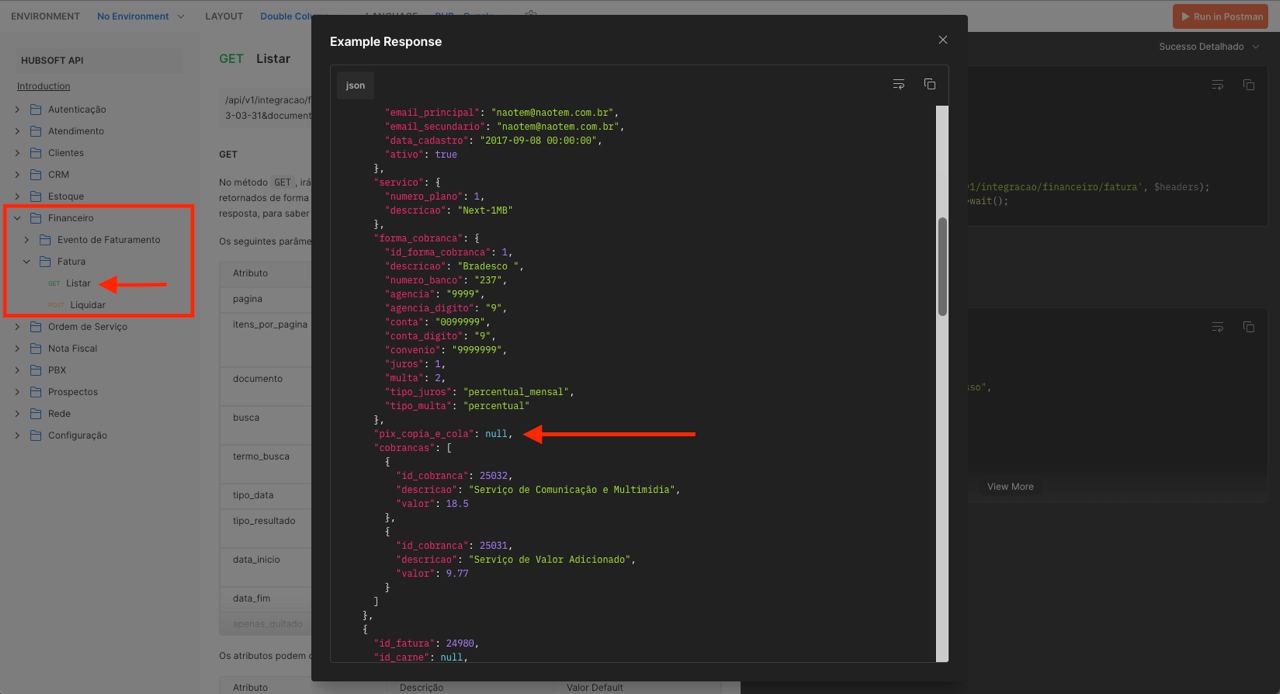Click the Evento de Faturamento folder icon

click(46, 240)
